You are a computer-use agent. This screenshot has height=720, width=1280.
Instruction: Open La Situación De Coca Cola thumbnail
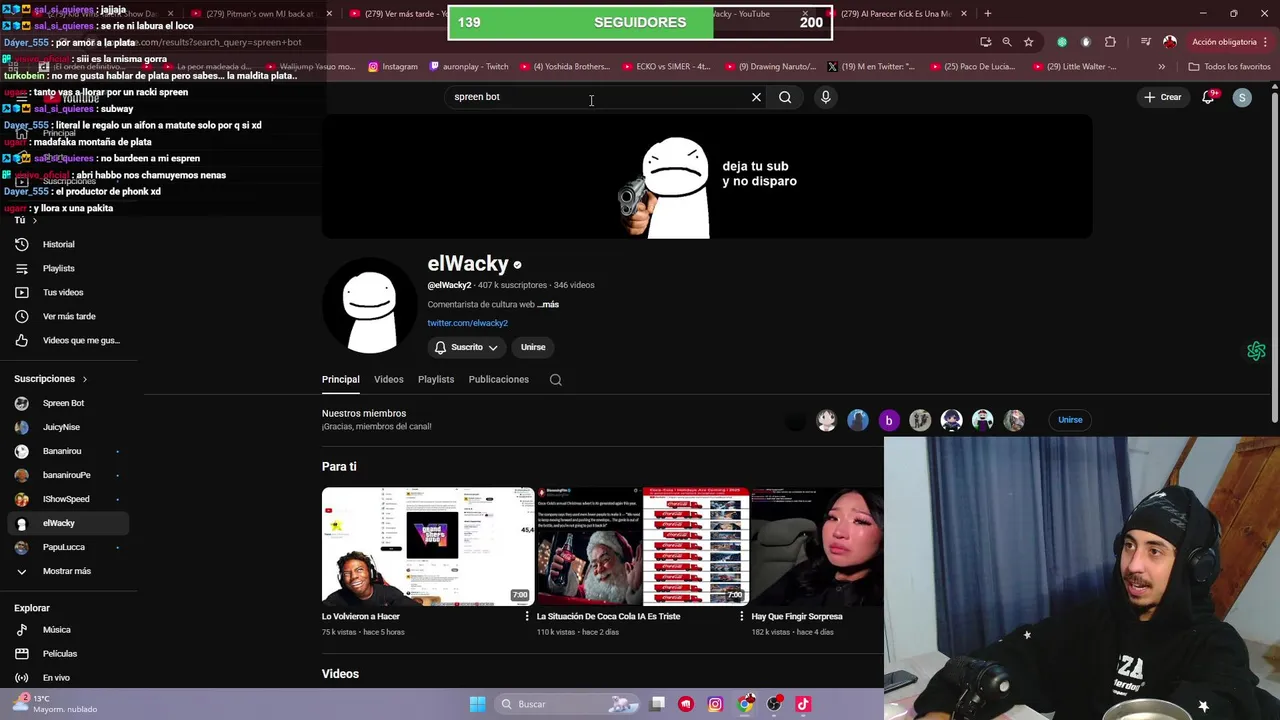[642, 546]
